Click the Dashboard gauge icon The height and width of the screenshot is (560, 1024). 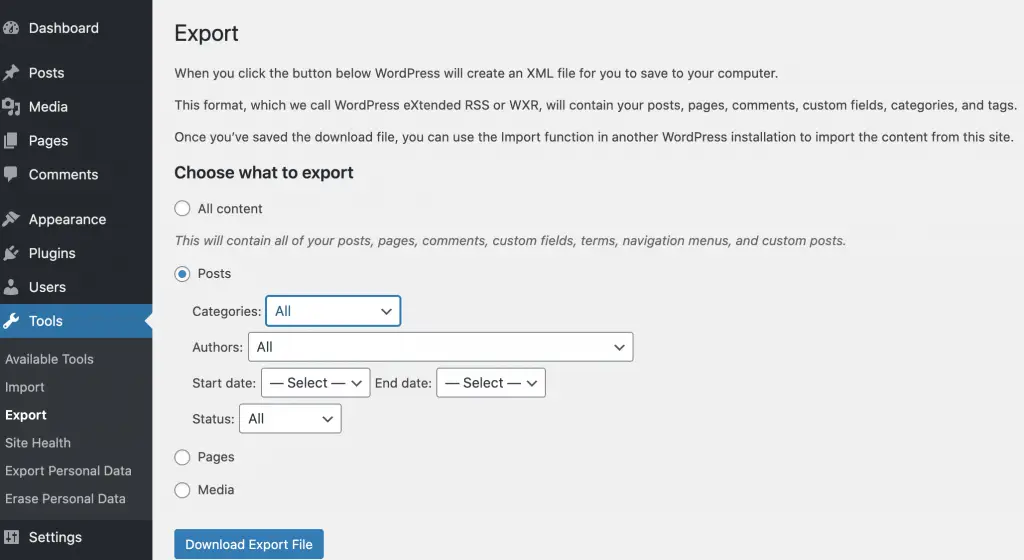(x=11, y=28)
